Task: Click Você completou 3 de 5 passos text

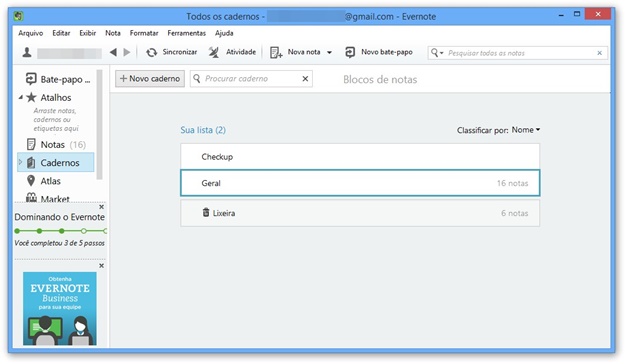Action: (x=60, y=243)
